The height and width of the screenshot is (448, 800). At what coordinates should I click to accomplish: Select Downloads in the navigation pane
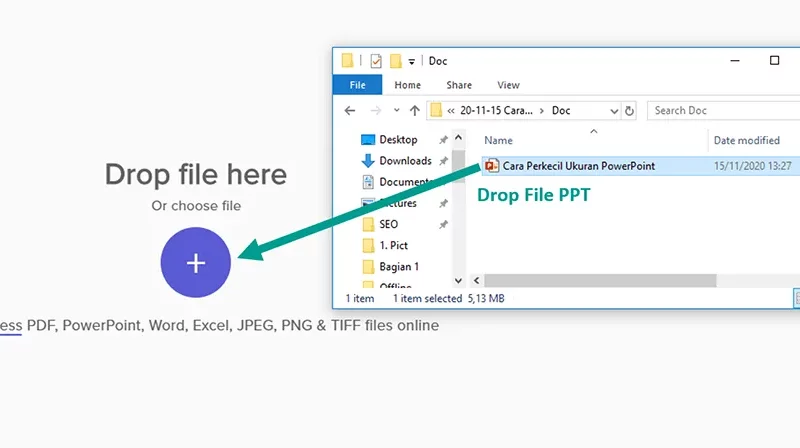click(405, 161)
